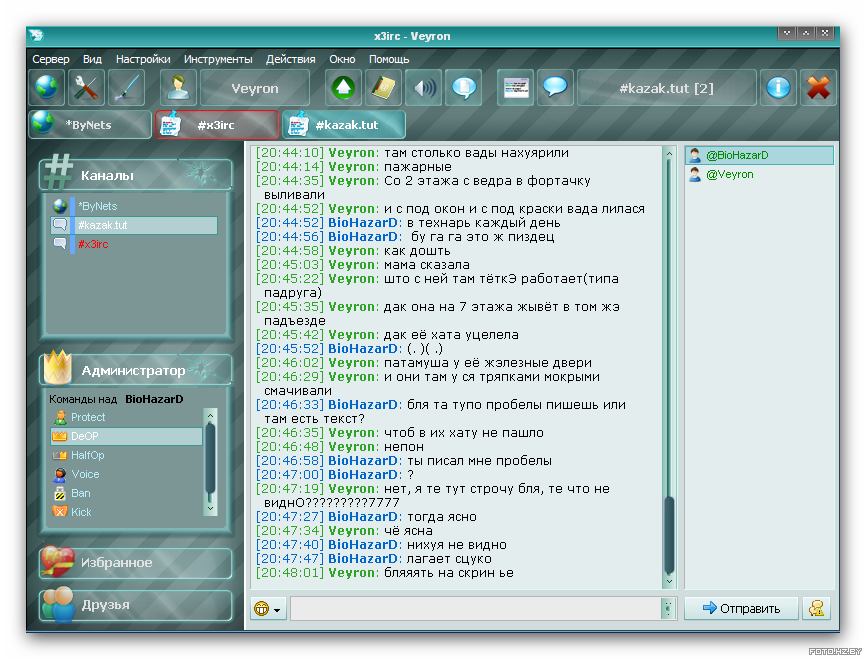This screenshot has width=866, height=659.
Task: Click the admin command list scroll-down arrow
Action: click(210, 509)
